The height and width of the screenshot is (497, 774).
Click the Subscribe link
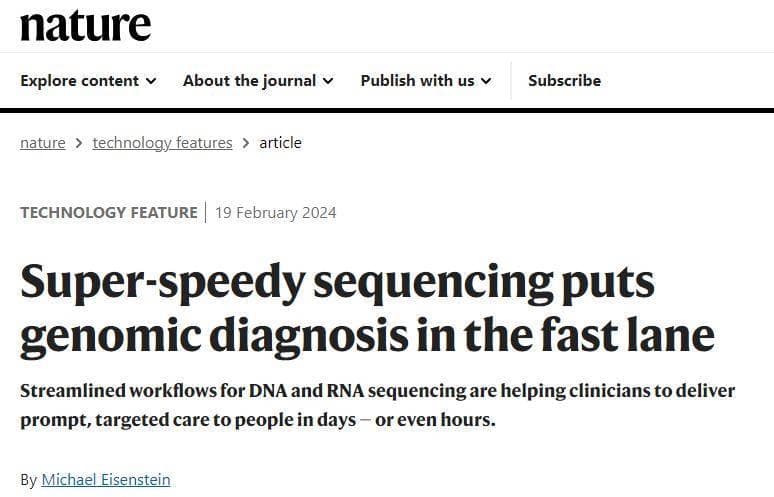(565, 80)
